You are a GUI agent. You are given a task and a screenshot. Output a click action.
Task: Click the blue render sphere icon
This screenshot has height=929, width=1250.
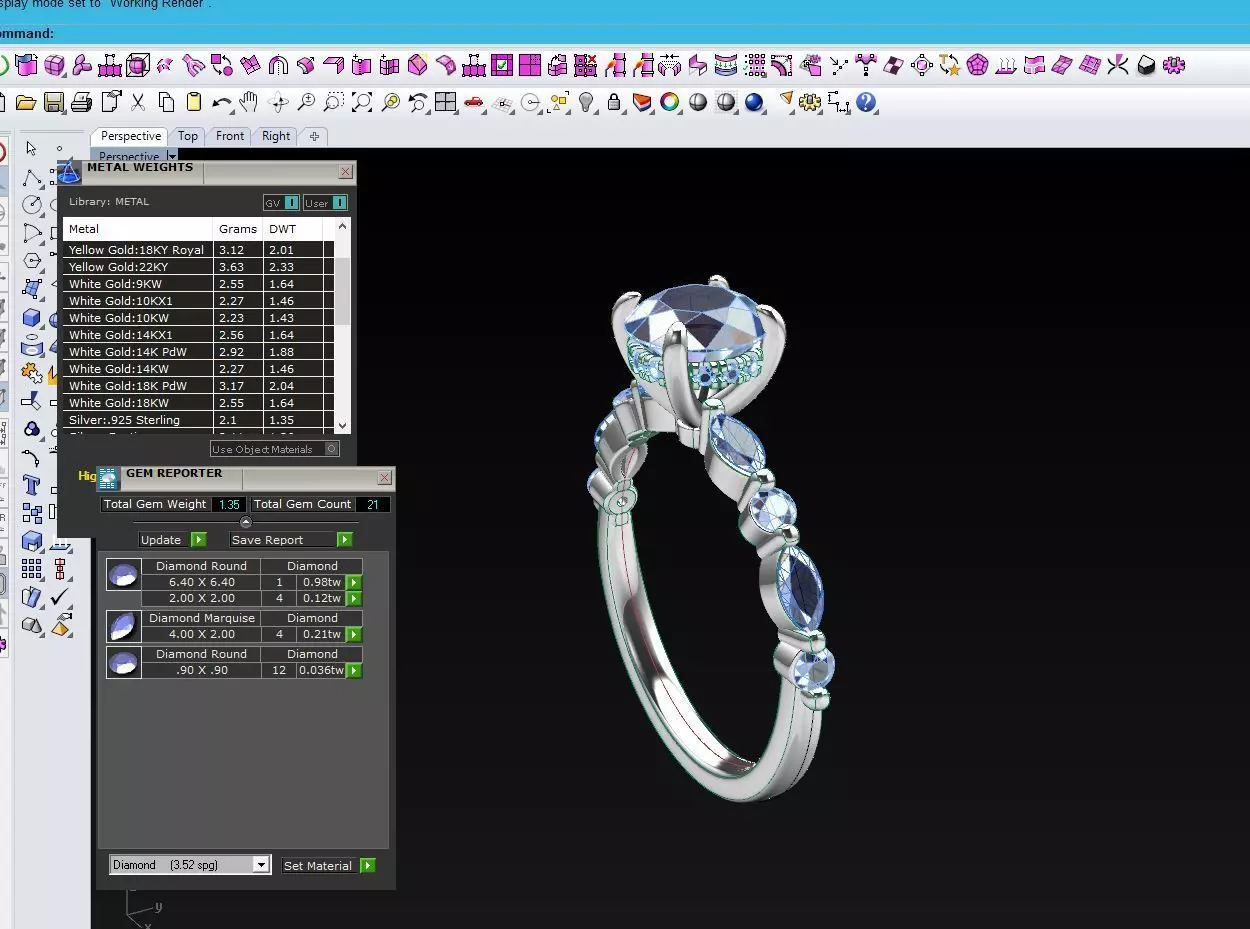click(754, 102)
